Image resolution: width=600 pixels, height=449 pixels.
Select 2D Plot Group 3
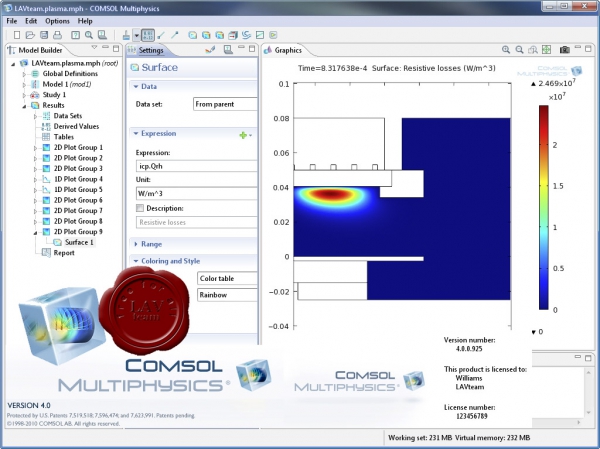(x=78, y=169)
